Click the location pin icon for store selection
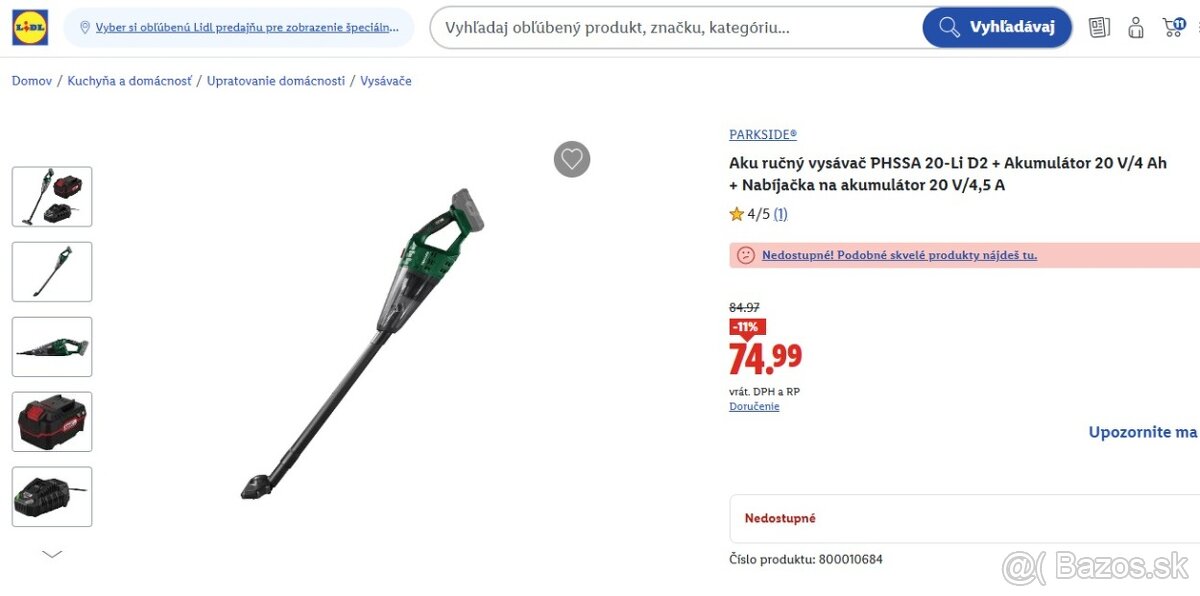The image size is (1200, 596). (x=85, y=27)
